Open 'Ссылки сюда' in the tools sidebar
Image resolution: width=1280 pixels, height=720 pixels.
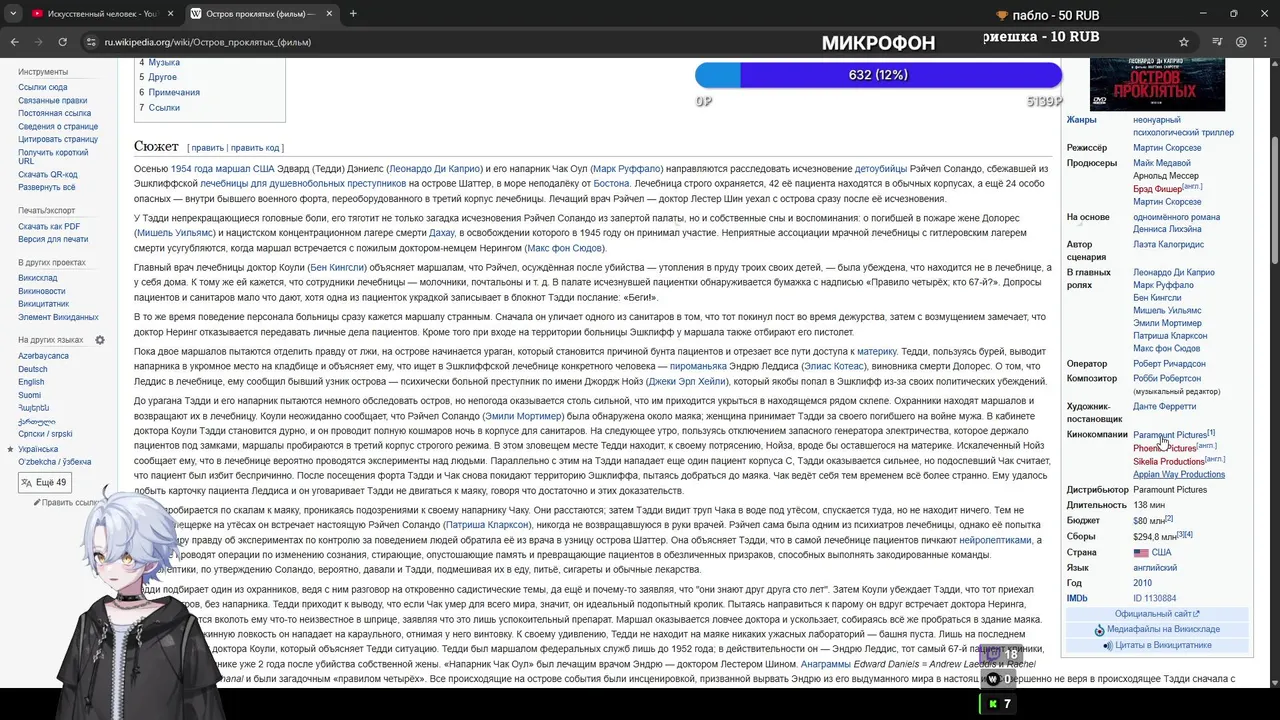point(42,87)
